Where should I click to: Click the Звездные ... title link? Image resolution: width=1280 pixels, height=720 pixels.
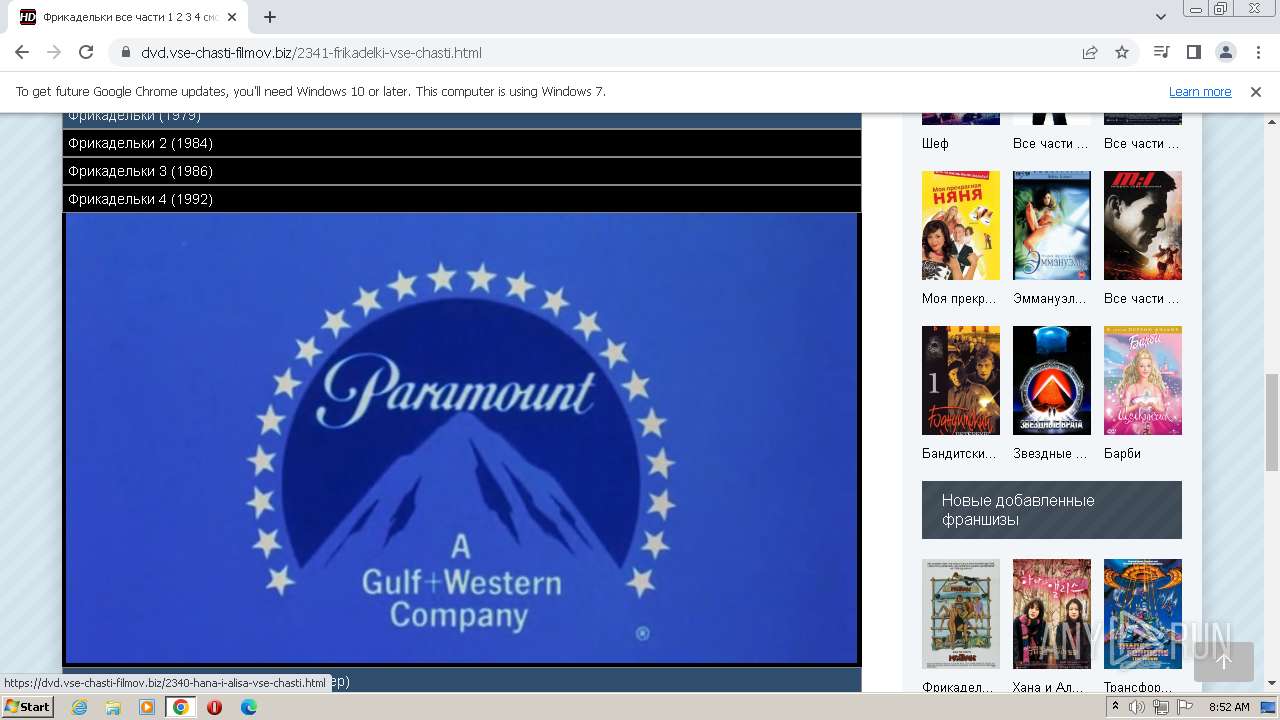[1051, 453]
